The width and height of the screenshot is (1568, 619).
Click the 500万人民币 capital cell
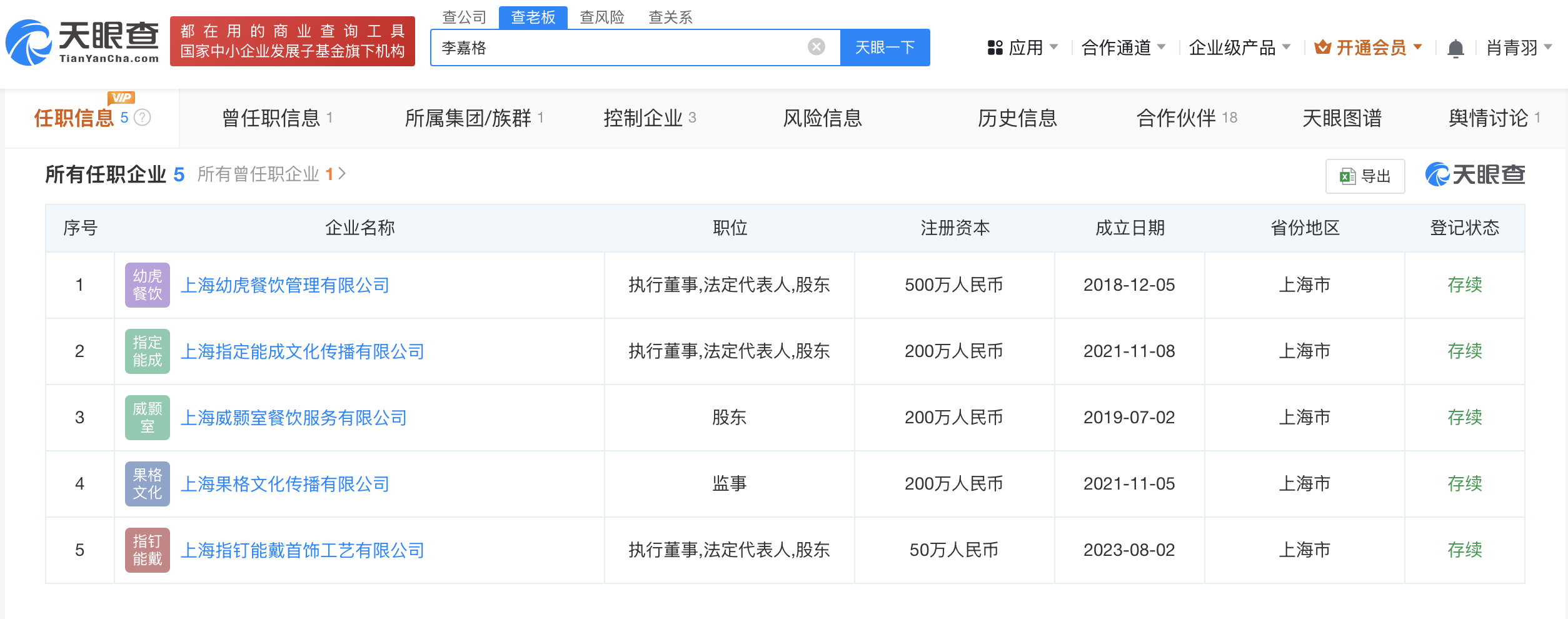954,285
